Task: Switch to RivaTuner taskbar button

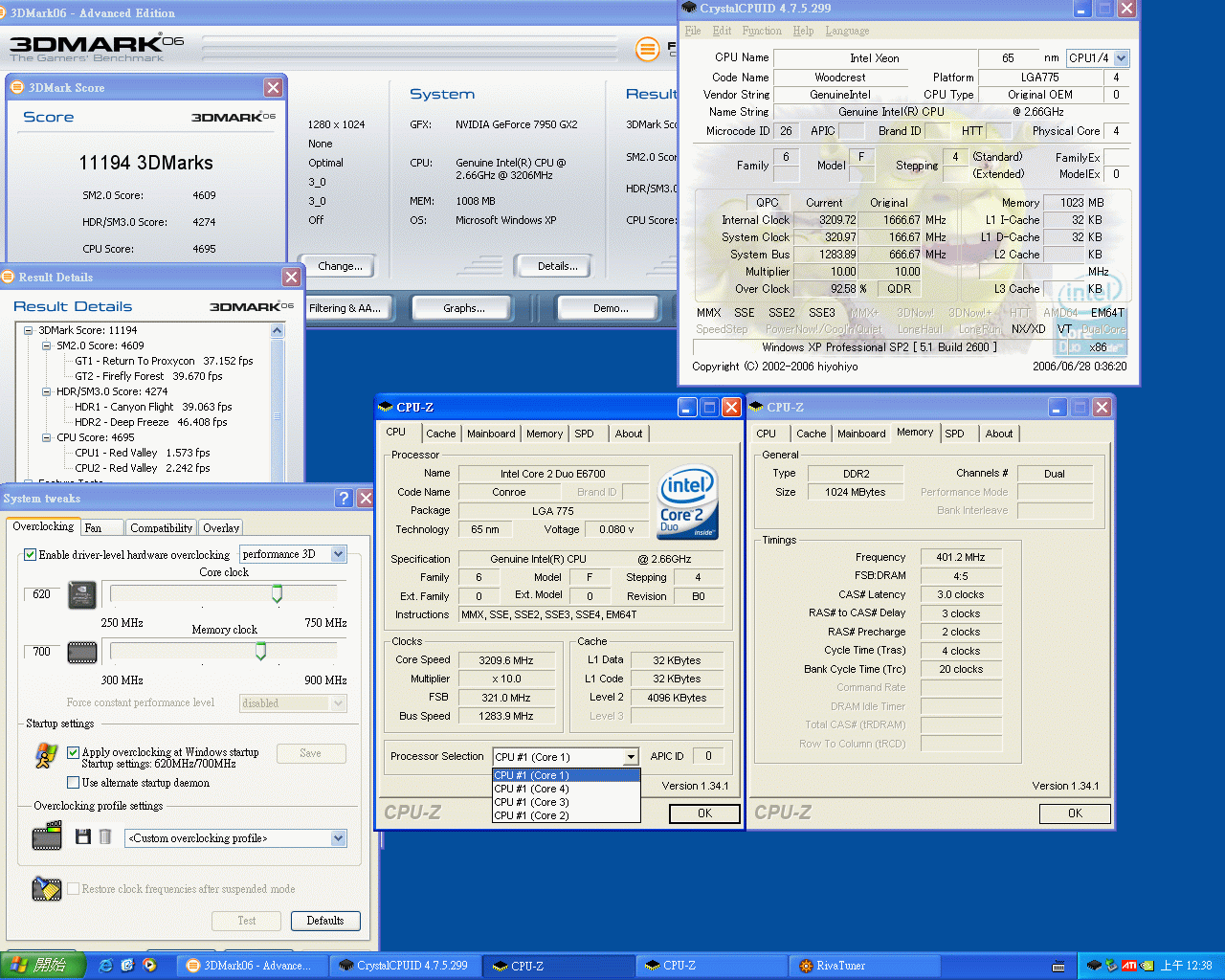Action: 866,966
